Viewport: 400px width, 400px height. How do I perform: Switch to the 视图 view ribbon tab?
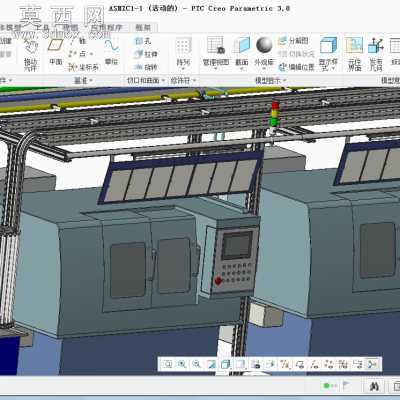(x=71, y=27)
